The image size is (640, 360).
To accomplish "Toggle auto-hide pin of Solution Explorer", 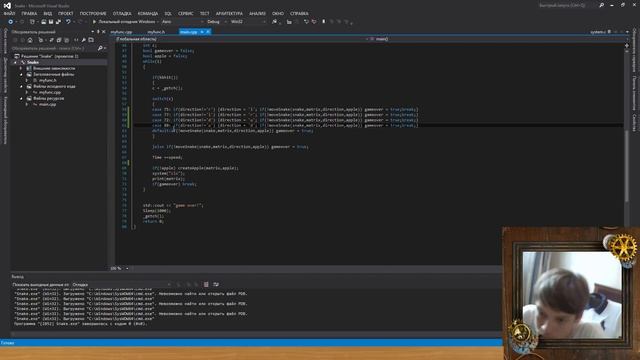I will [98, 32].
